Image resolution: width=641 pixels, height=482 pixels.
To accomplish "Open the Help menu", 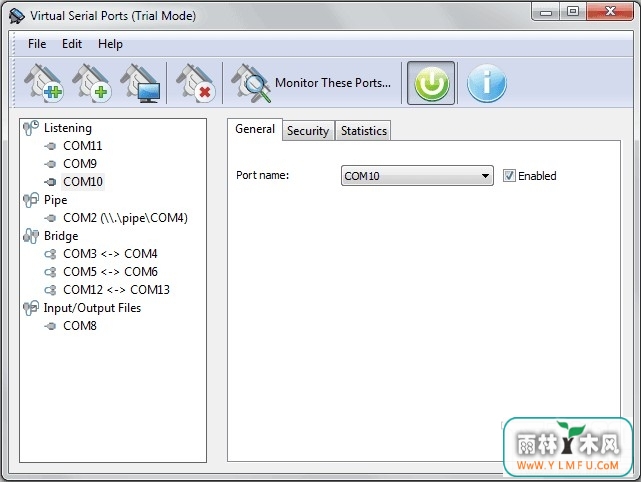I will coord(110,44).
